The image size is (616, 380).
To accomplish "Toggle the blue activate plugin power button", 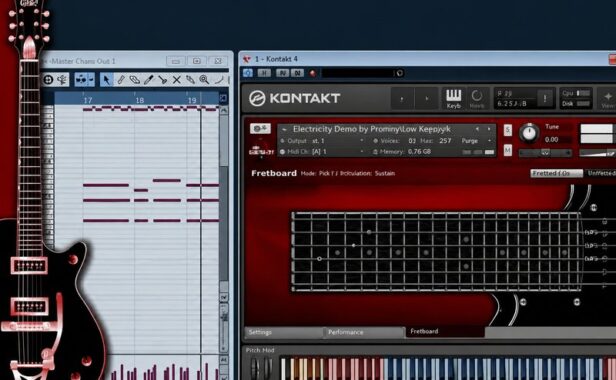I will tap(248, 73).
